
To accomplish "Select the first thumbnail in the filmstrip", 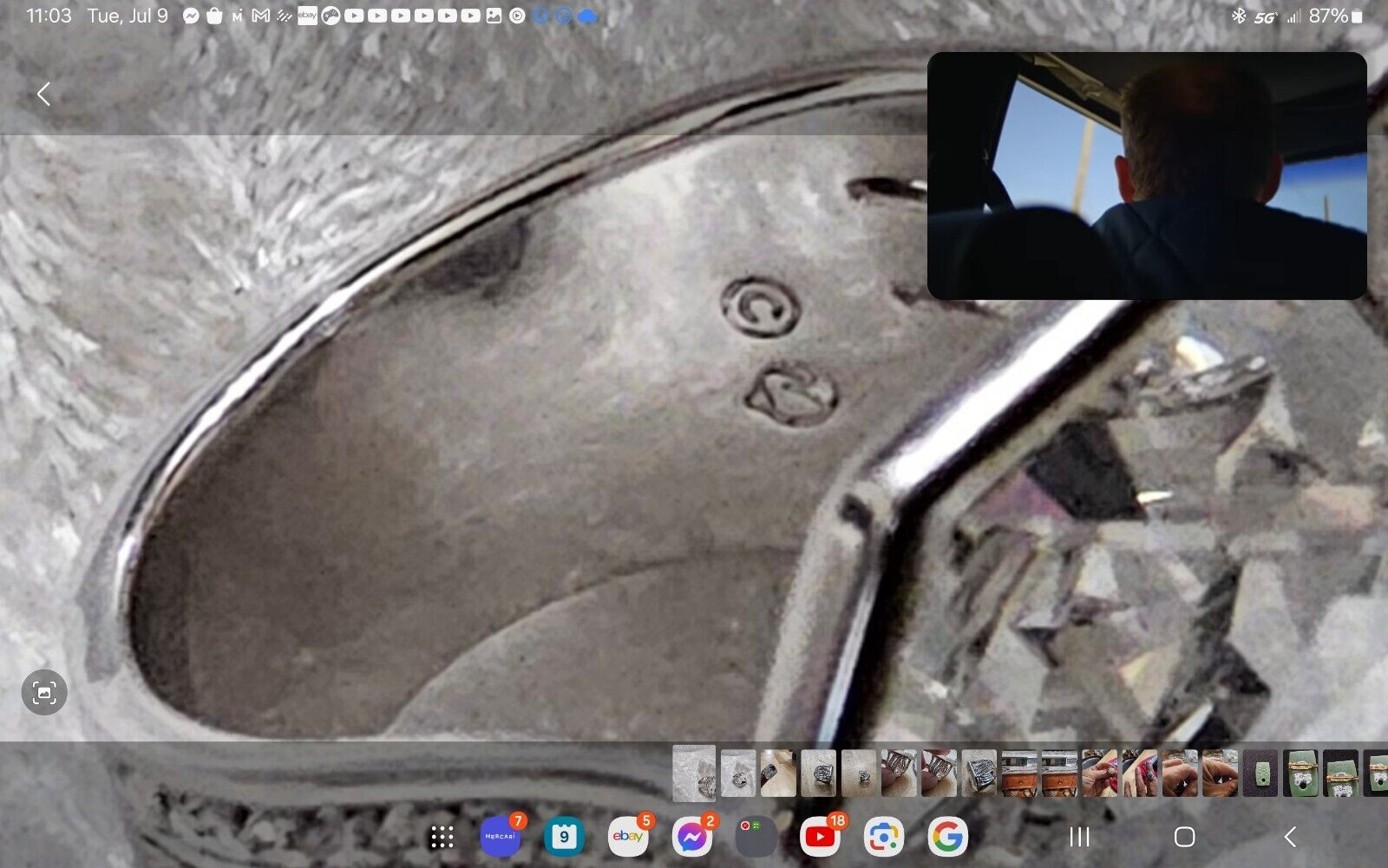I will pyautogui.click(x=694, y=773).
